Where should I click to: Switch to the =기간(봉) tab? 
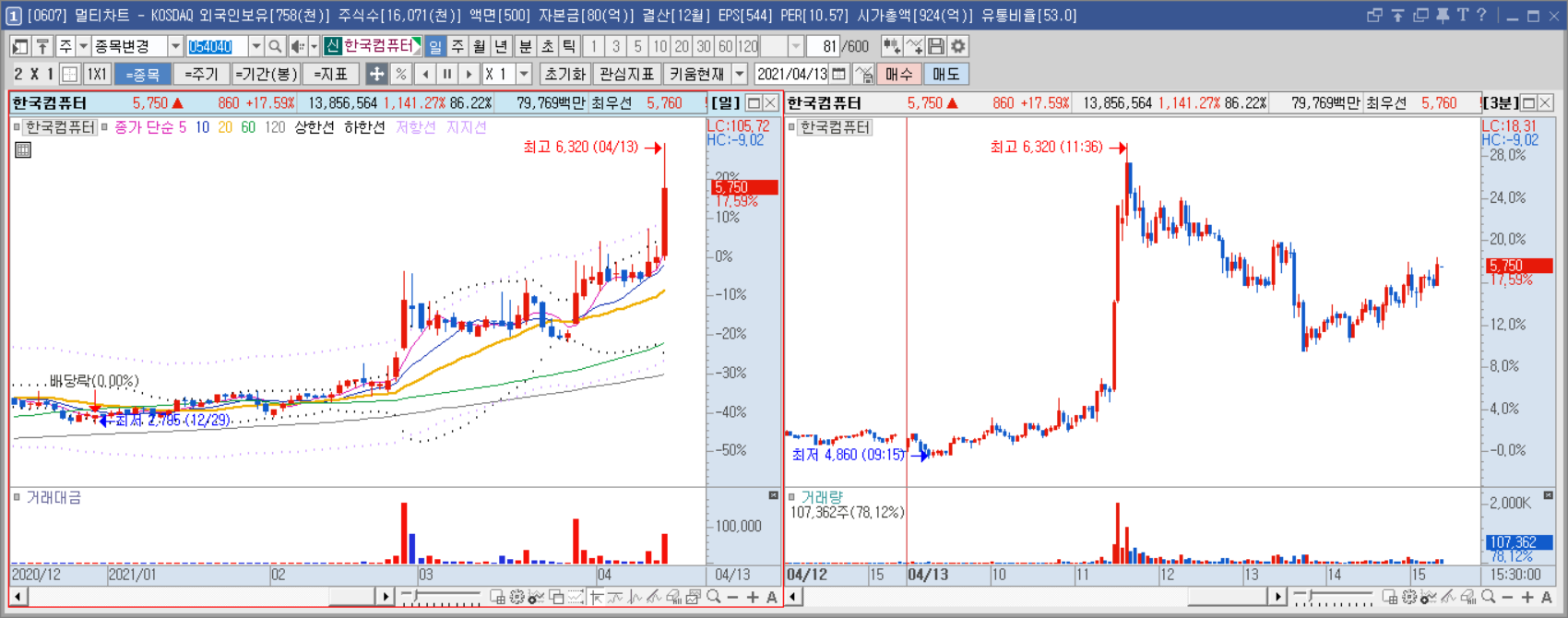tap(267, 75)
